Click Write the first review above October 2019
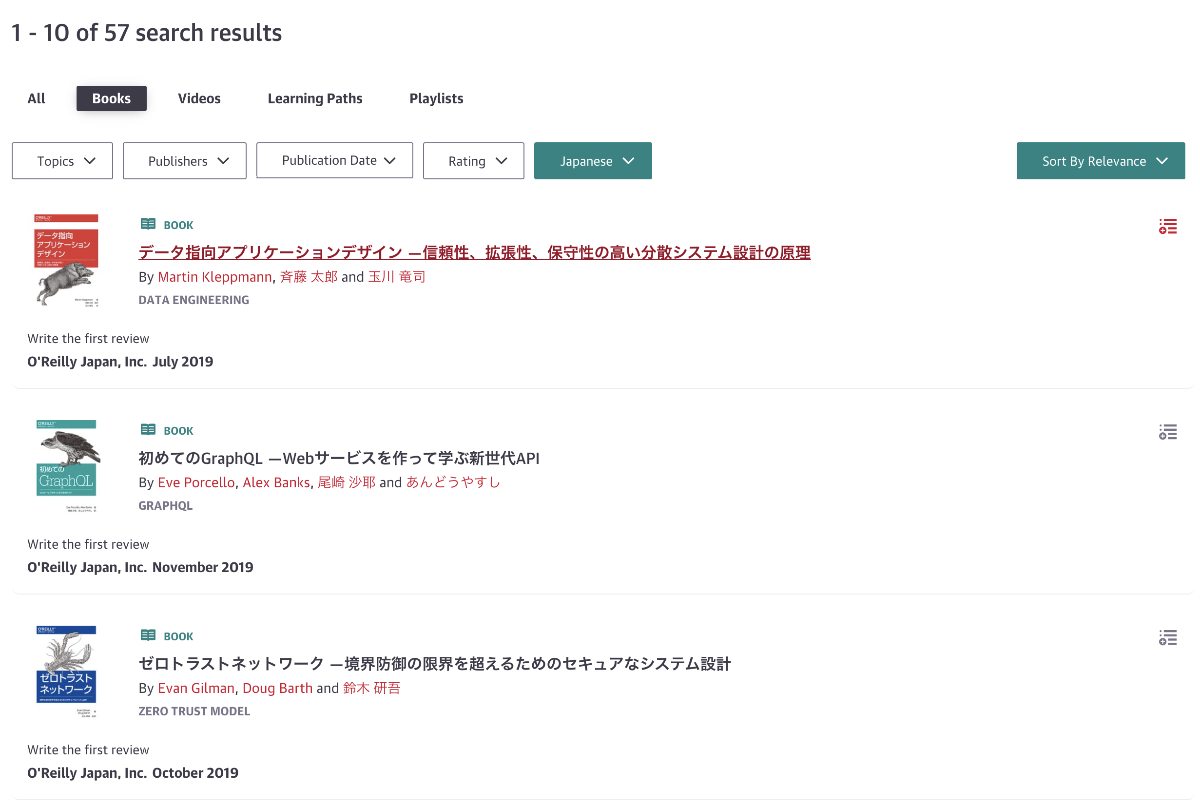This screenshot has width=1200, height=806. tap(88, 750)
